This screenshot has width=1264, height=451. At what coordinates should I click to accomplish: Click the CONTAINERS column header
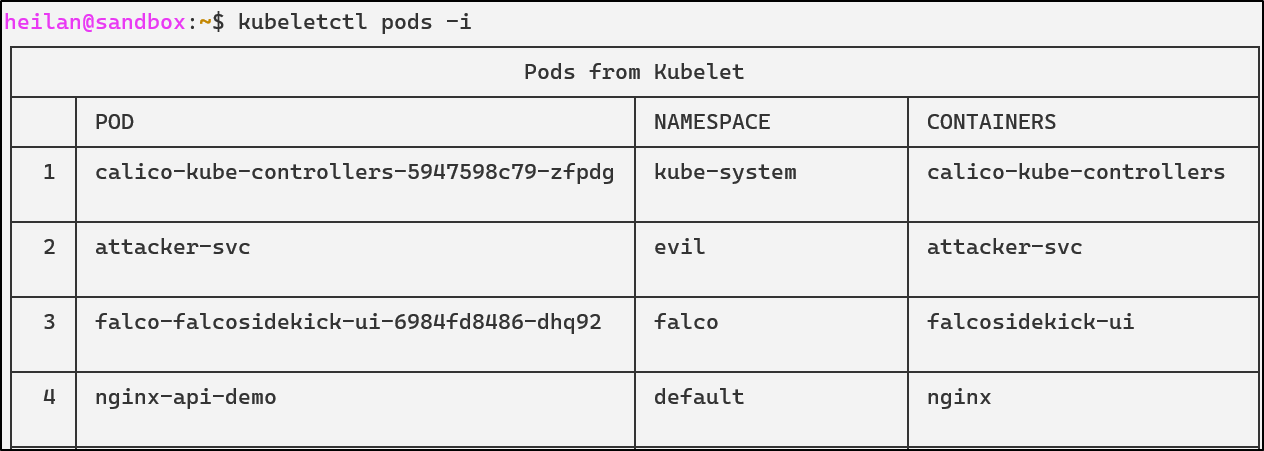[x=991, y=122]
